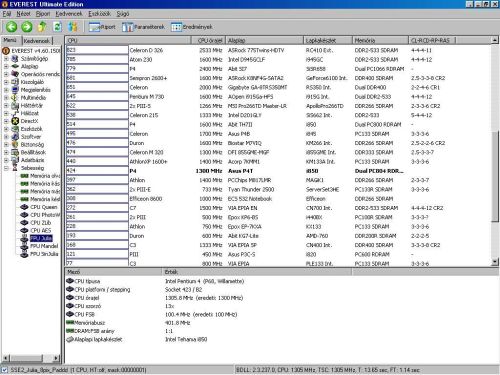This screenshot has width=500, height=375.
Task: Click the results list scroll-down arrow
Action: point(495,262)
